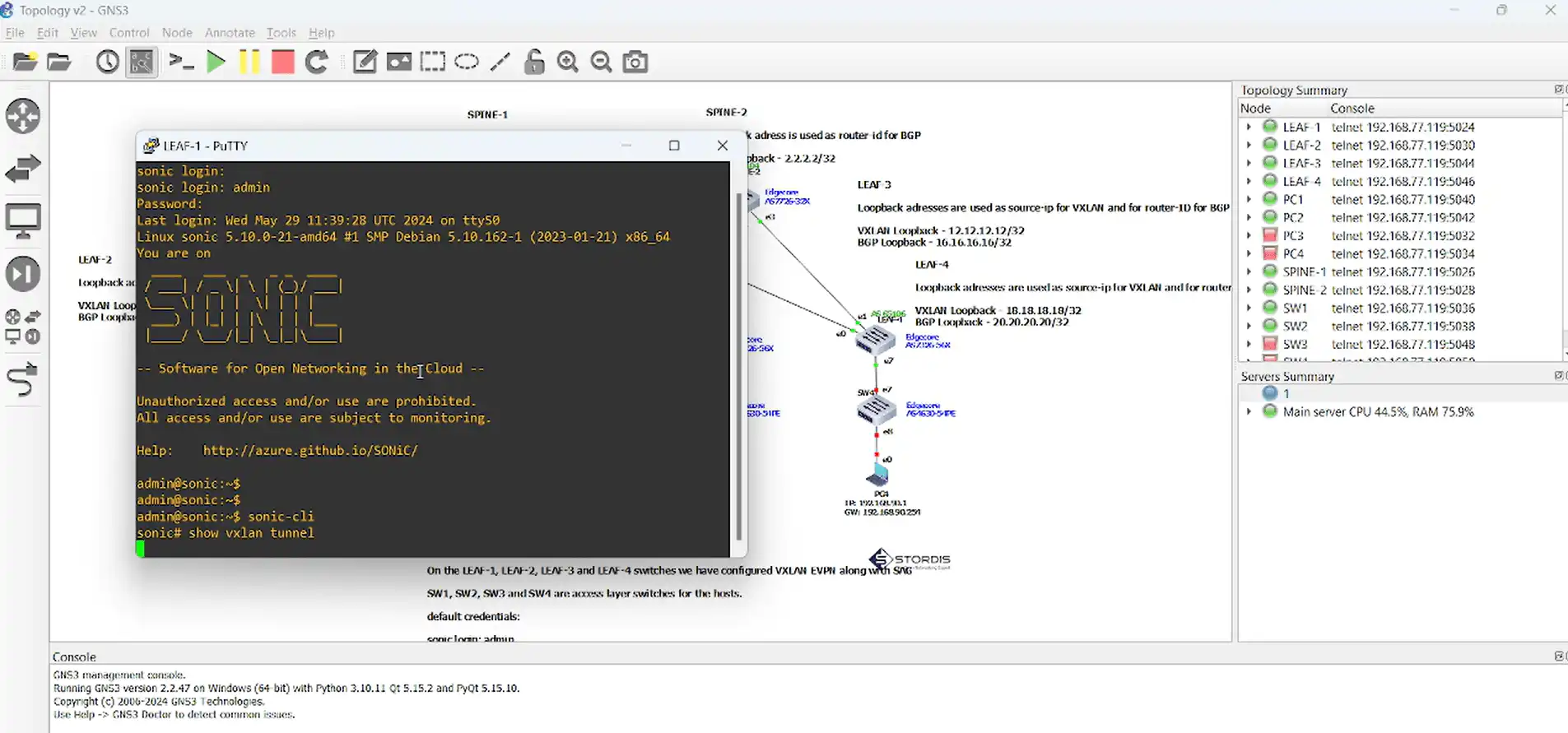Image resolution: width=1568 pixels, height=733 pixels.
Task: Select the draw ellipse tool
Action: (x=467, y=62)
